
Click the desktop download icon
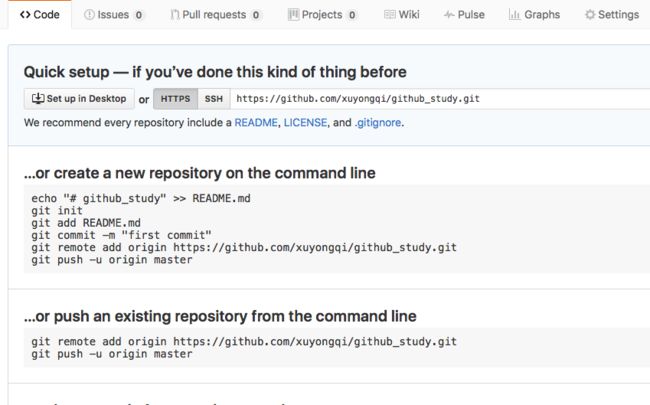click(x=38, y=98)
